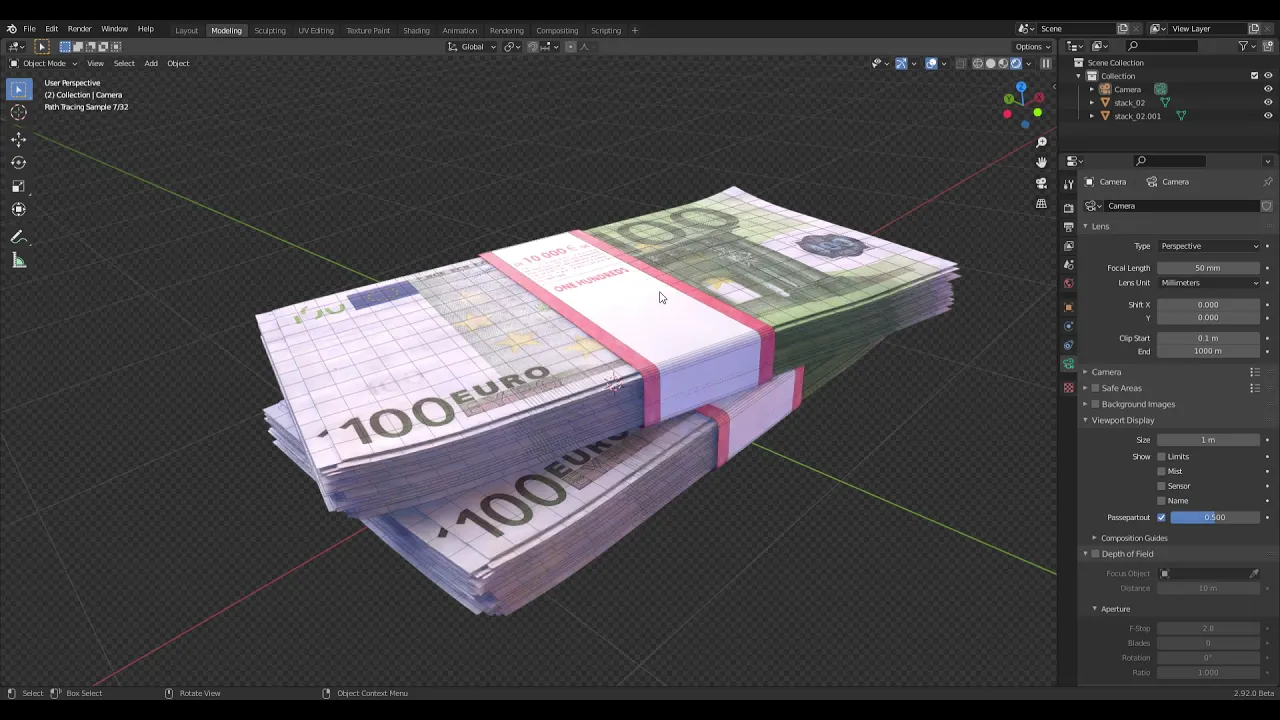Hide stack_02.001 in the outliner

pyautogui.click(x=1268, y=116)
